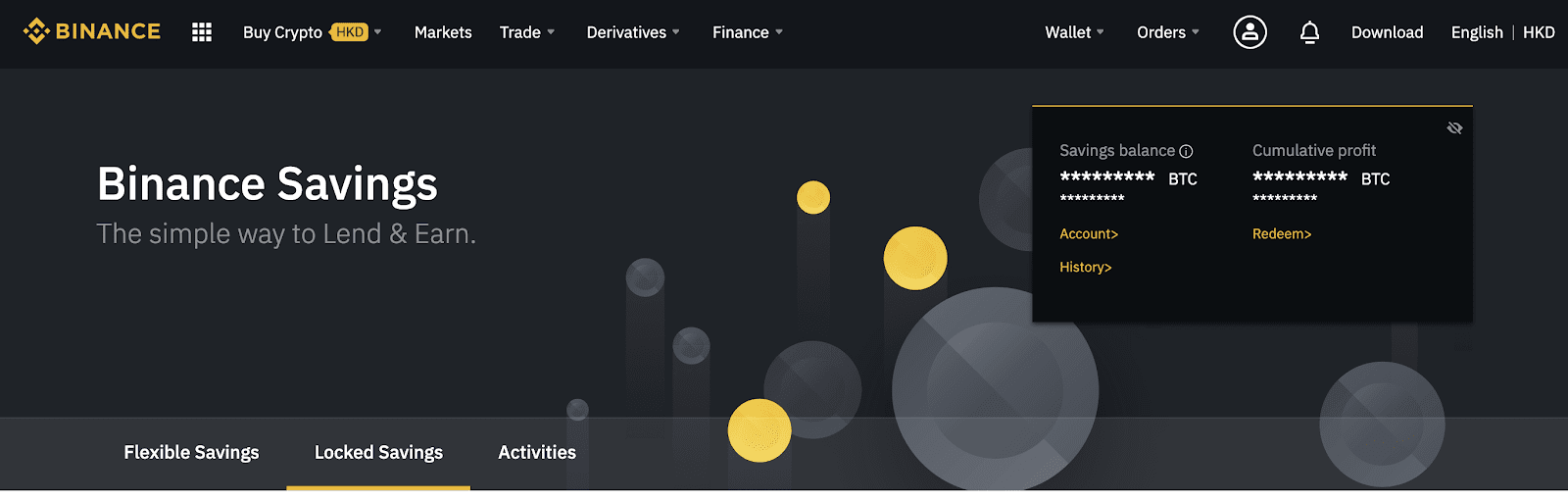Open the Download page
This screenshot has width=1568, height=501.
[1387, 32]
